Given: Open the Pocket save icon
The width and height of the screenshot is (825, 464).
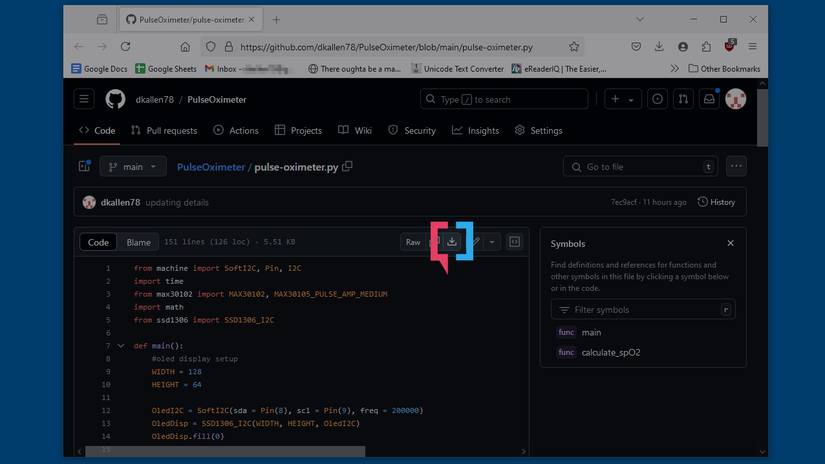Looking at the screenshot, I should (x=636, y=47).
